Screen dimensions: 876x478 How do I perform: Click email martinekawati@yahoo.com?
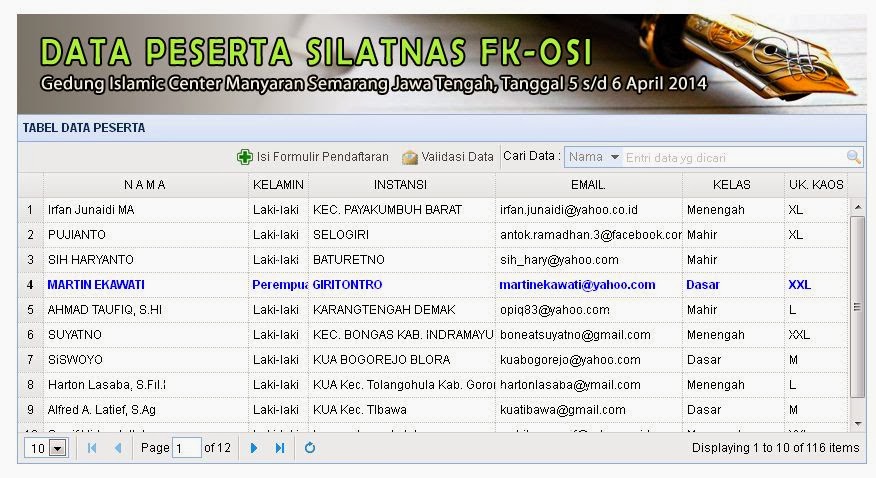[577, 285]
